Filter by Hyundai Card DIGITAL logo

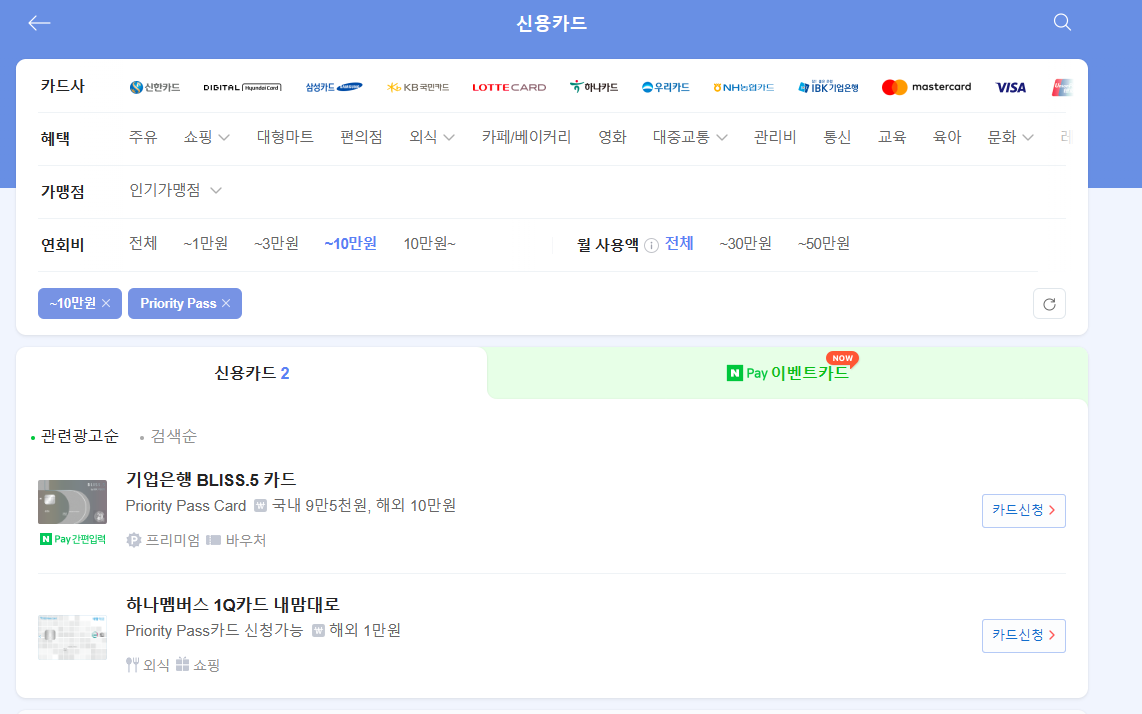pyautogui.click(x=243, y=87)
